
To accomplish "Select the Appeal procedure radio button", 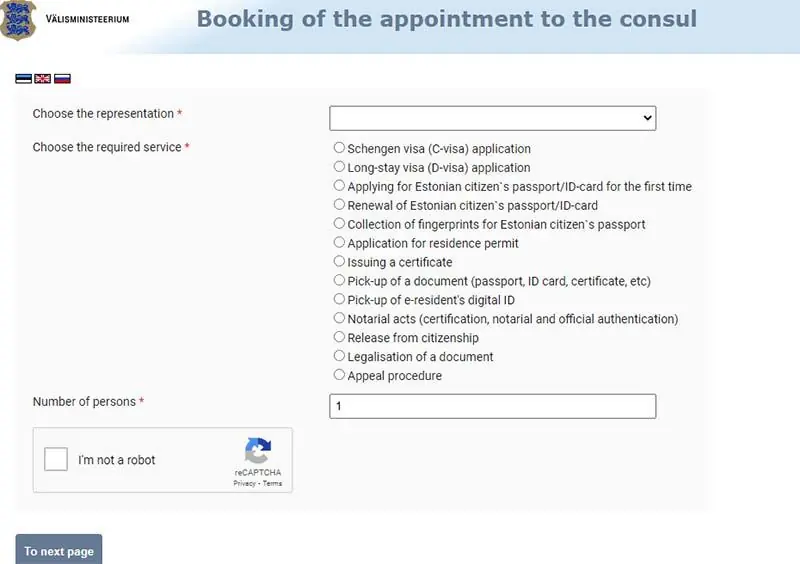I will (x=339, y=376).
